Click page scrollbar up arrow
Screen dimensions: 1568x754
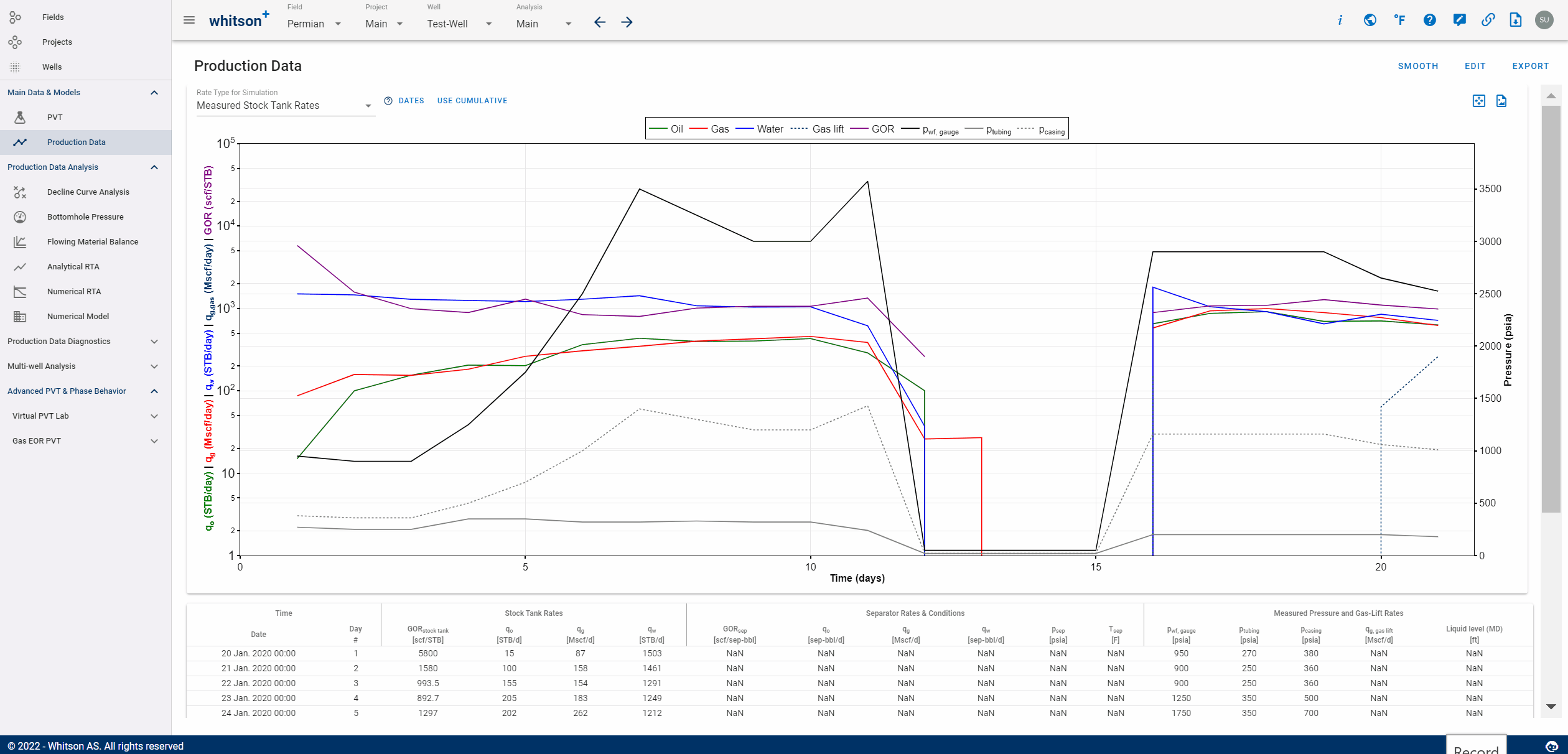pos(1551,95)
